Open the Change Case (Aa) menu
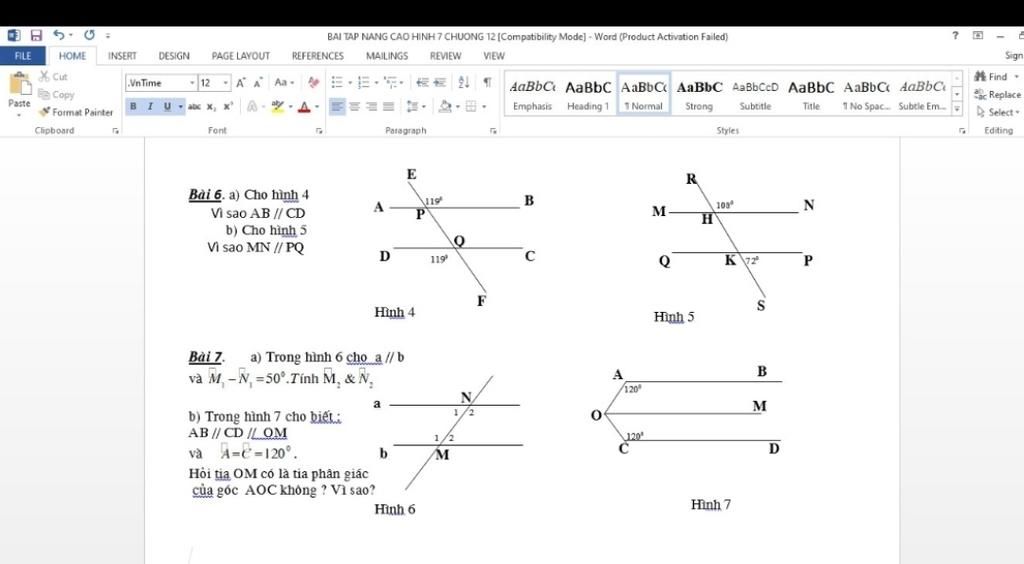Screen dimensions: 1024x564 283,82
